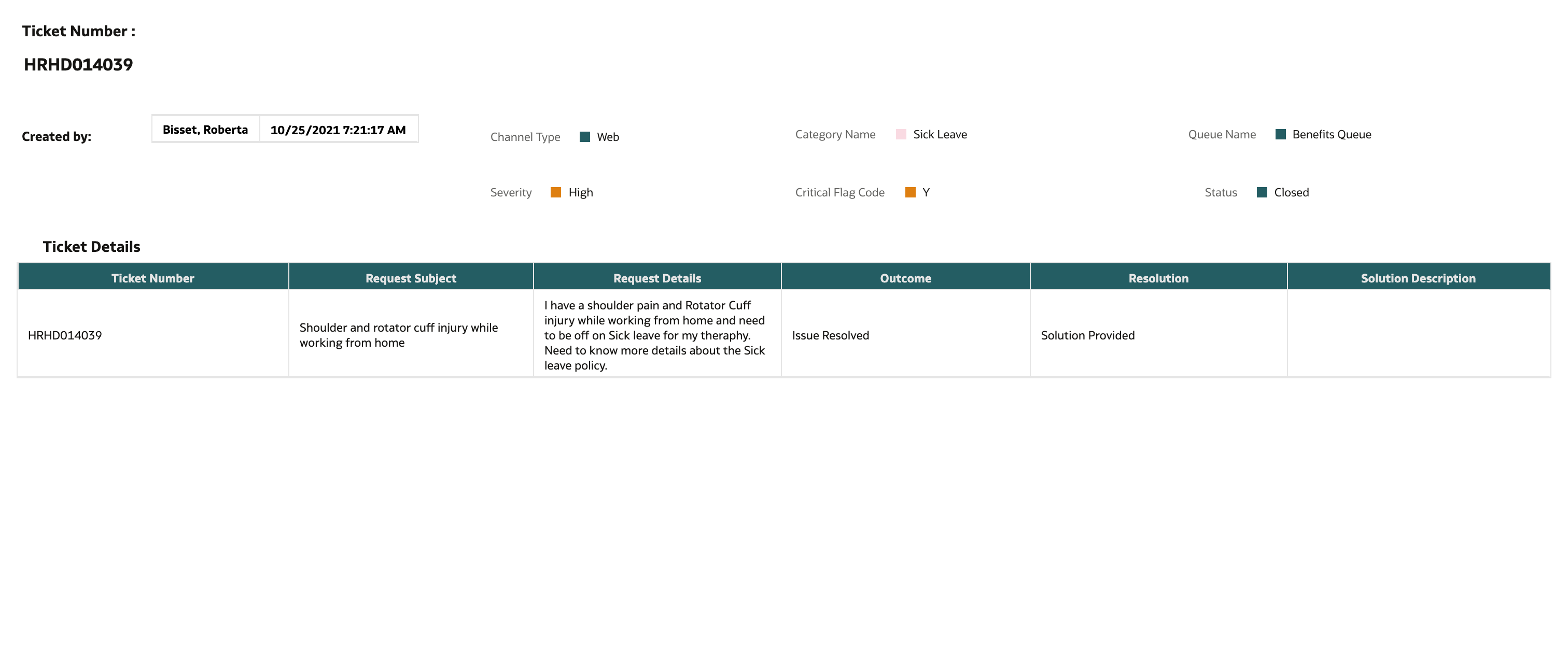1568x653 pixels.
Task: Click the large HRHD014039 heading at top
Action: click(x=78, y=64)
